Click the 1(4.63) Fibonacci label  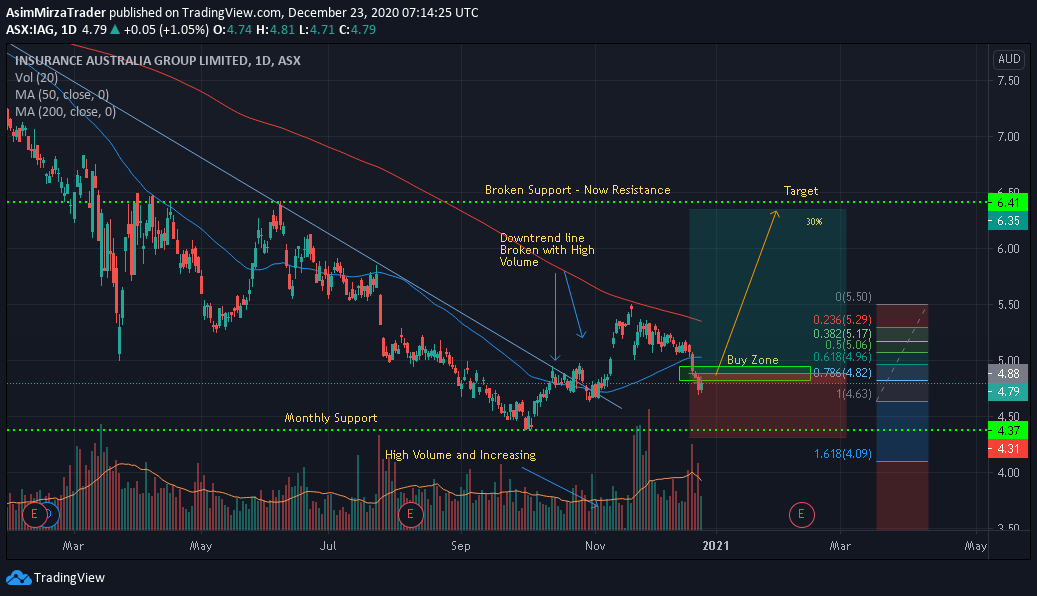point(854,394)
